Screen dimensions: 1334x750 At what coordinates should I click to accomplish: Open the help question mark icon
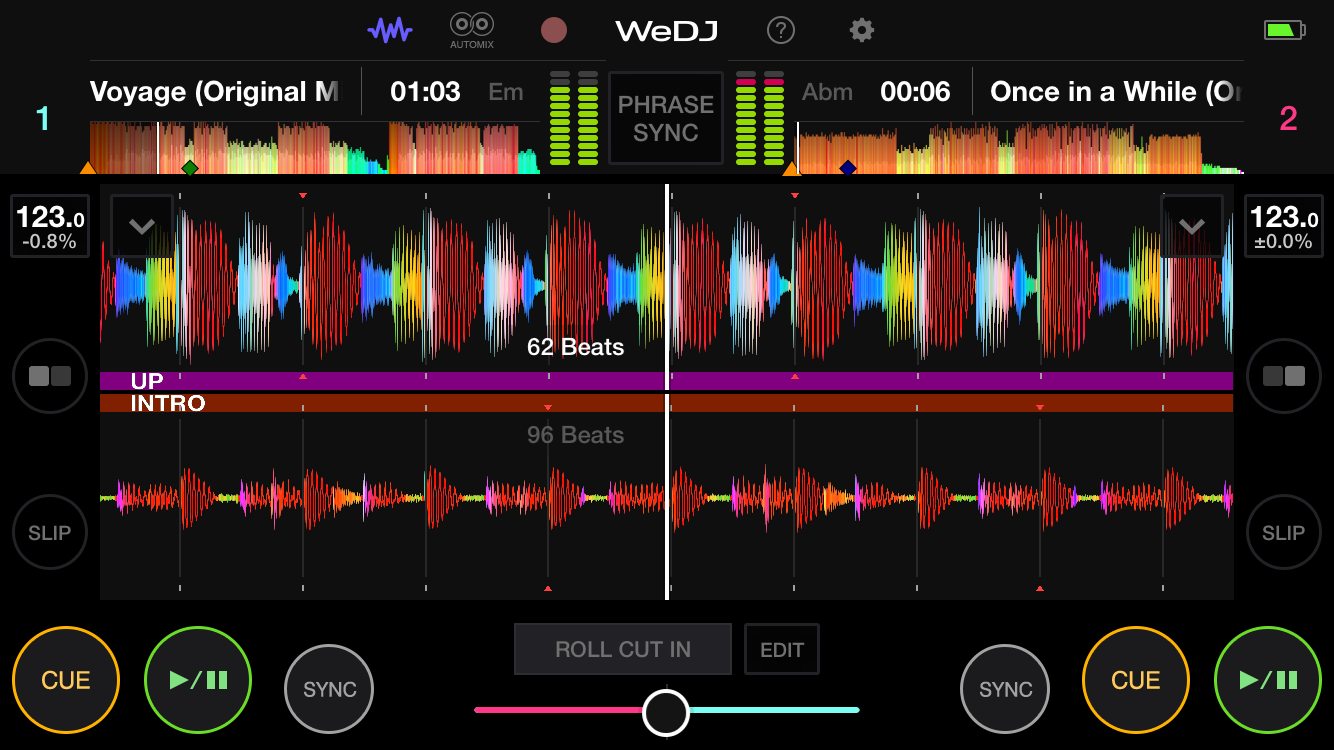780,30
